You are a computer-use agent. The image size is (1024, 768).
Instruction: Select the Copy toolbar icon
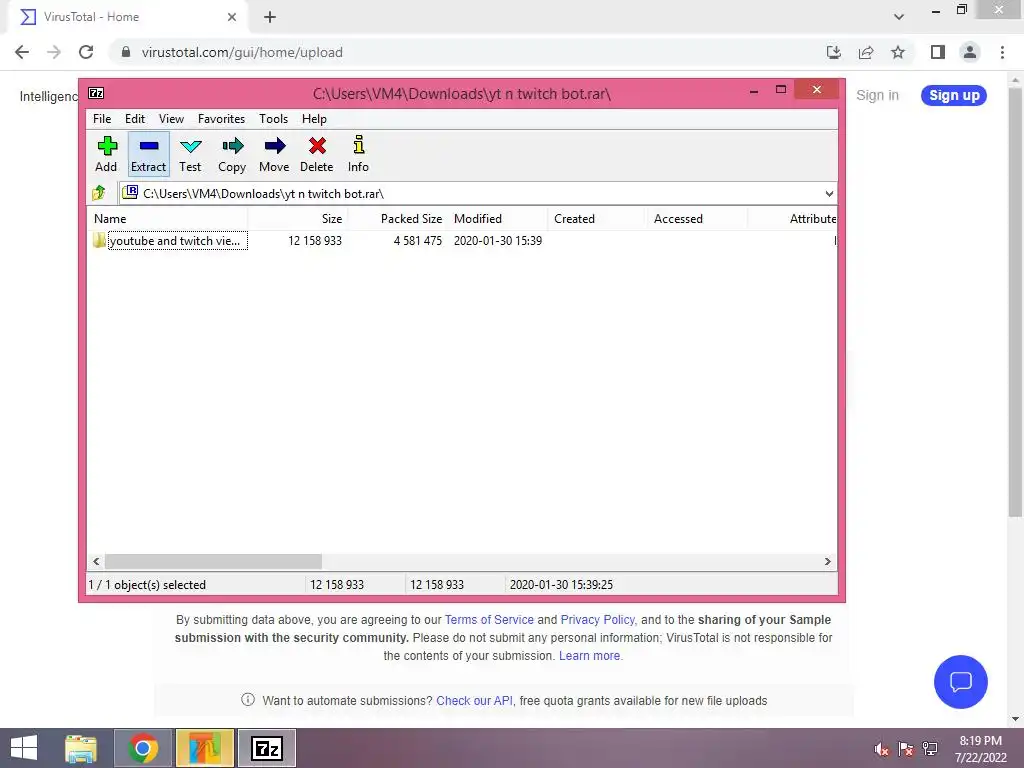coord(232,154)
